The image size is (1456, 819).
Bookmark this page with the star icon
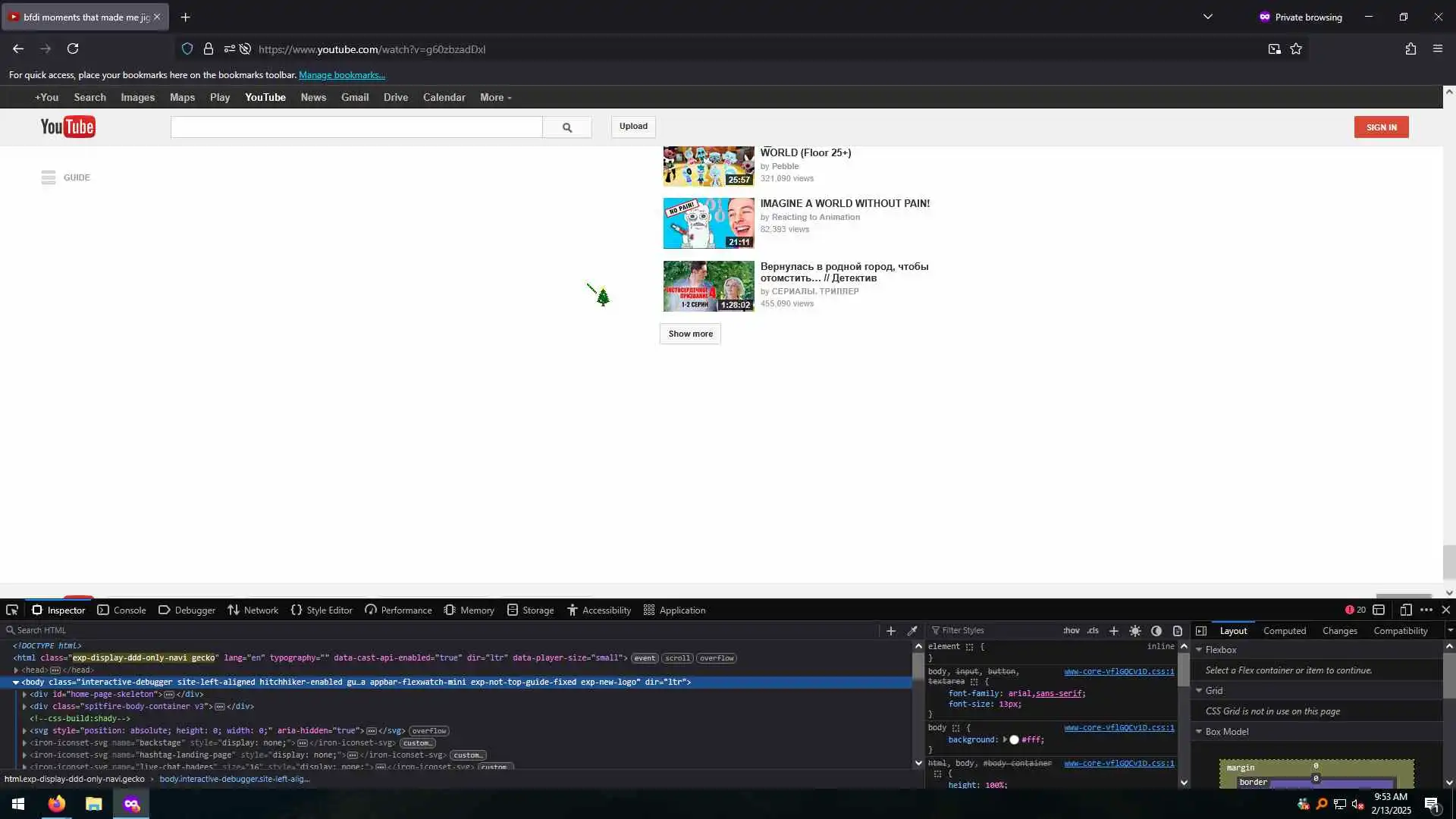(x=1296, y=49)
